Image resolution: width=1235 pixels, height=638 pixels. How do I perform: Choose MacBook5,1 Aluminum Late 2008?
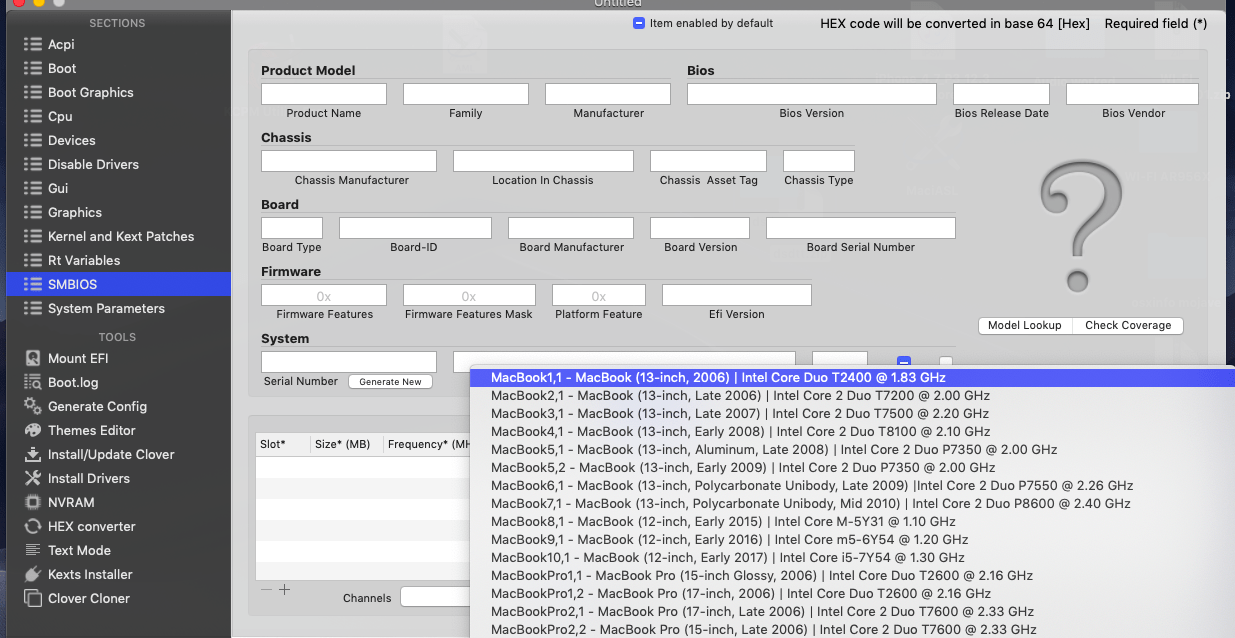852,450
